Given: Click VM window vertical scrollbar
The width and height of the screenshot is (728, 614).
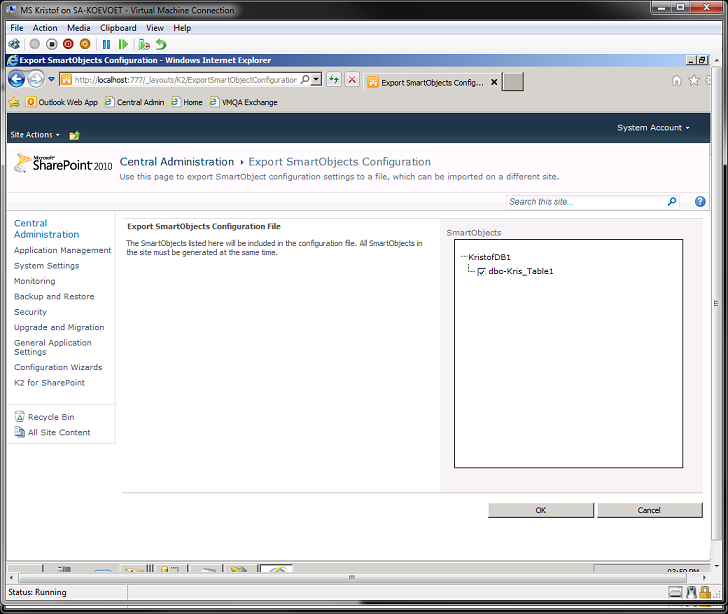Looking at the screenshot, I should pyautogui.click(x=717, y=303).
